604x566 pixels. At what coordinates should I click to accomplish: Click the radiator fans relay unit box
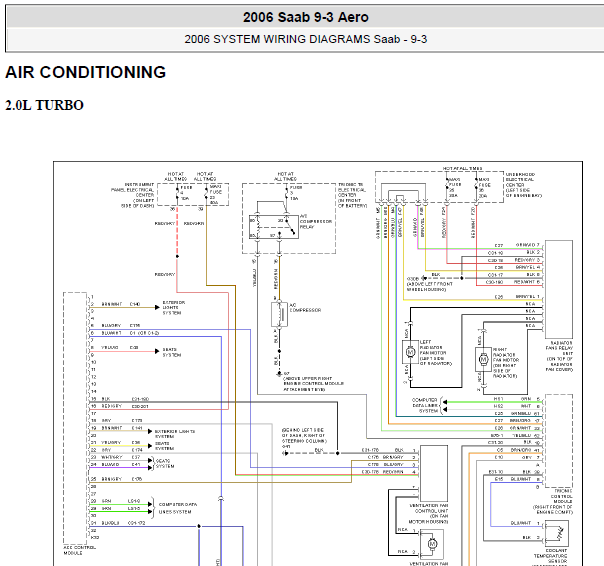(559, 289)
